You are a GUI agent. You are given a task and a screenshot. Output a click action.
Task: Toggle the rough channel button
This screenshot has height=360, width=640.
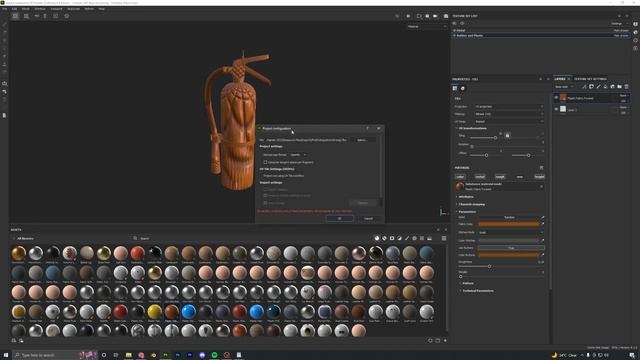tap(500, 177)
